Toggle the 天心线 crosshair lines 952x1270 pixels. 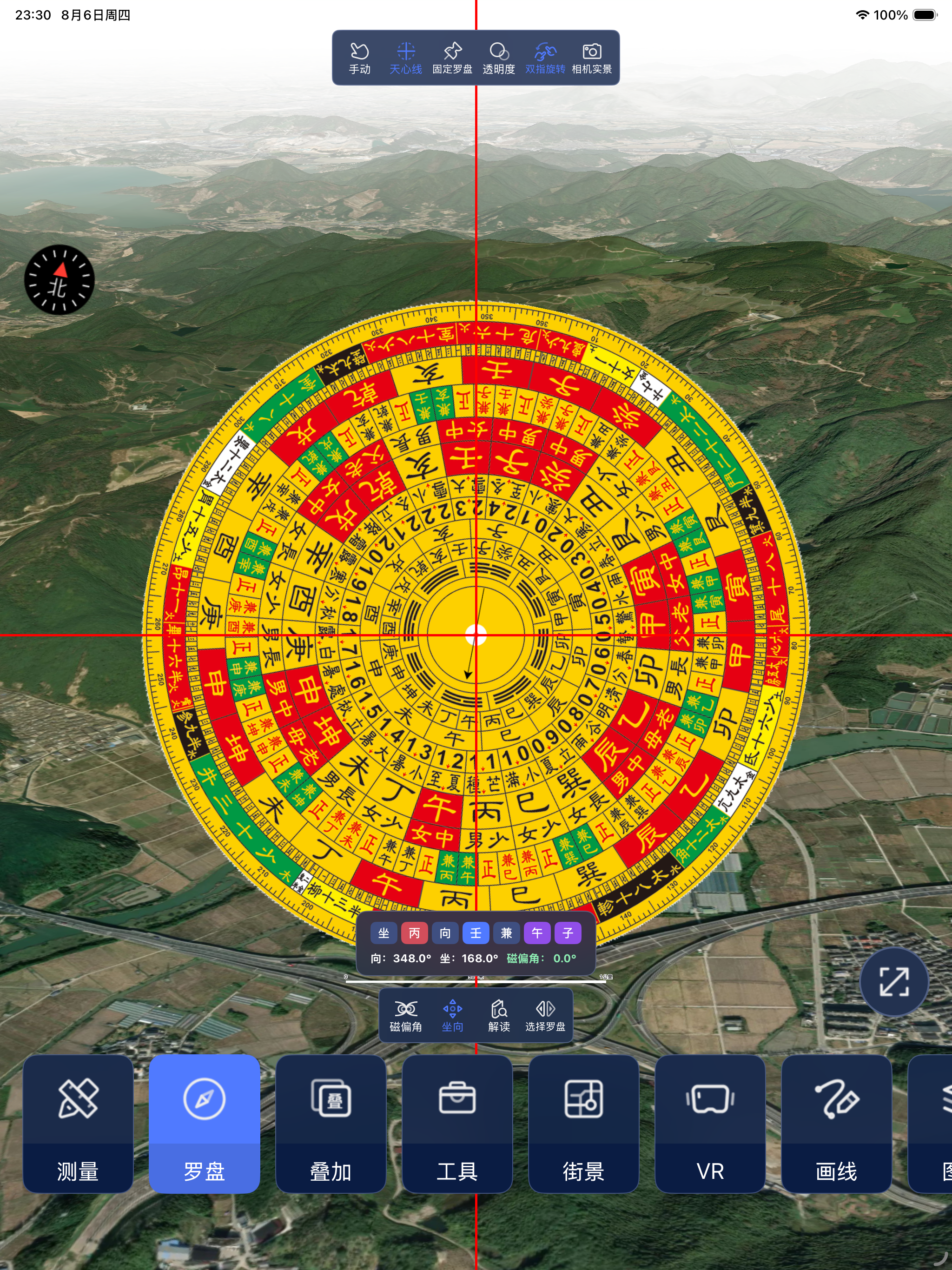(x=406, y=58)
